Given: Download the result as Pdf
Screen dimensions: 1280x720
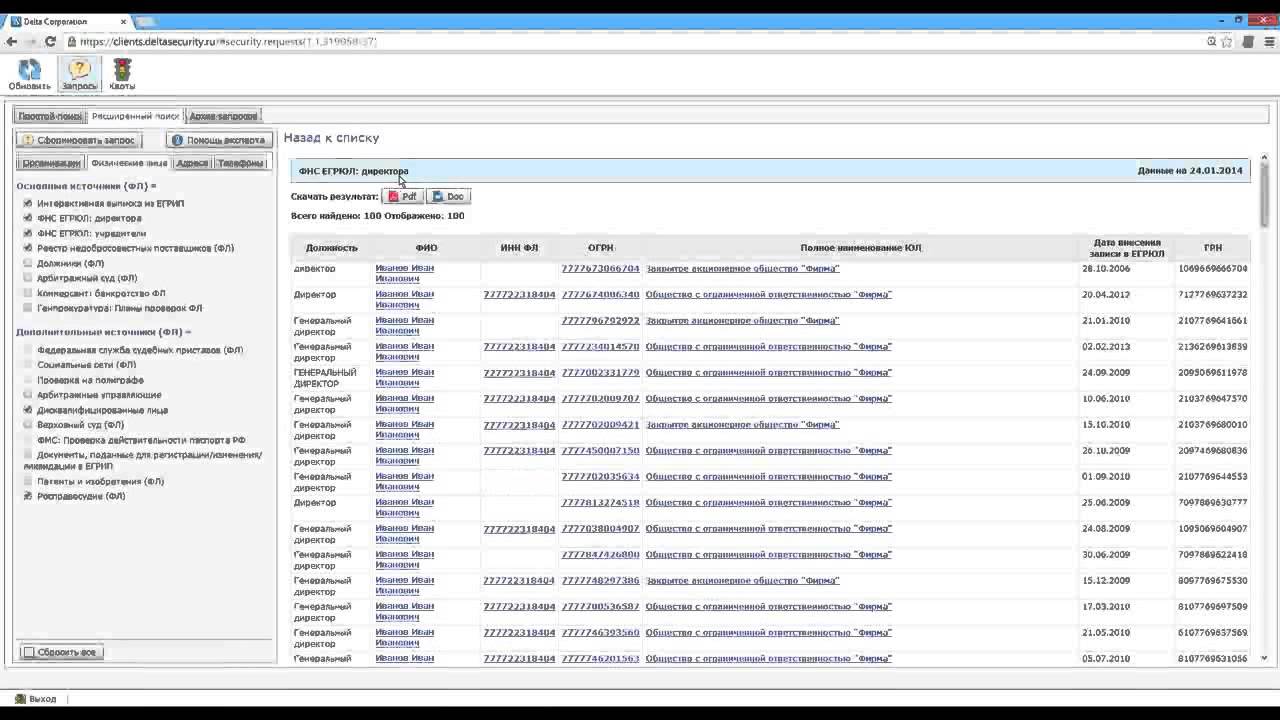Looking at the screenshot, I should click(403, 197).
